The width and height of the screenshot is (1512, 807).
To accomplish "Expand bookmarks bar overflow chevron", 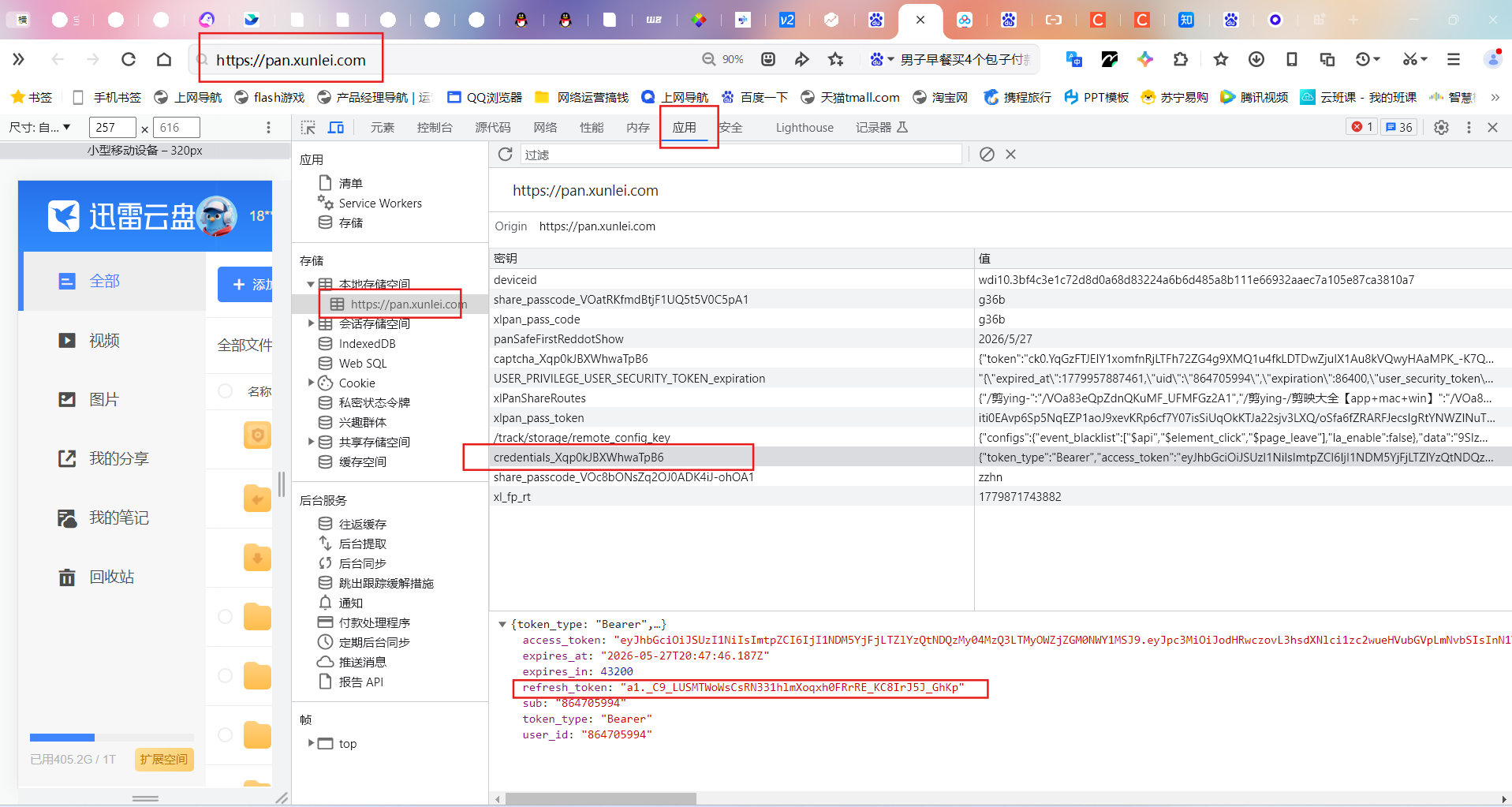I will coord(1495,97).
